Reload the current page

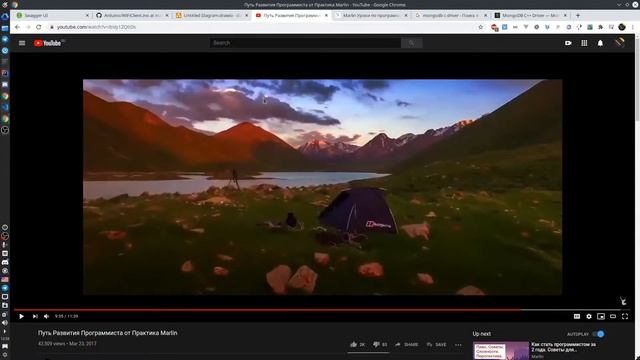(x=38, y=27)
